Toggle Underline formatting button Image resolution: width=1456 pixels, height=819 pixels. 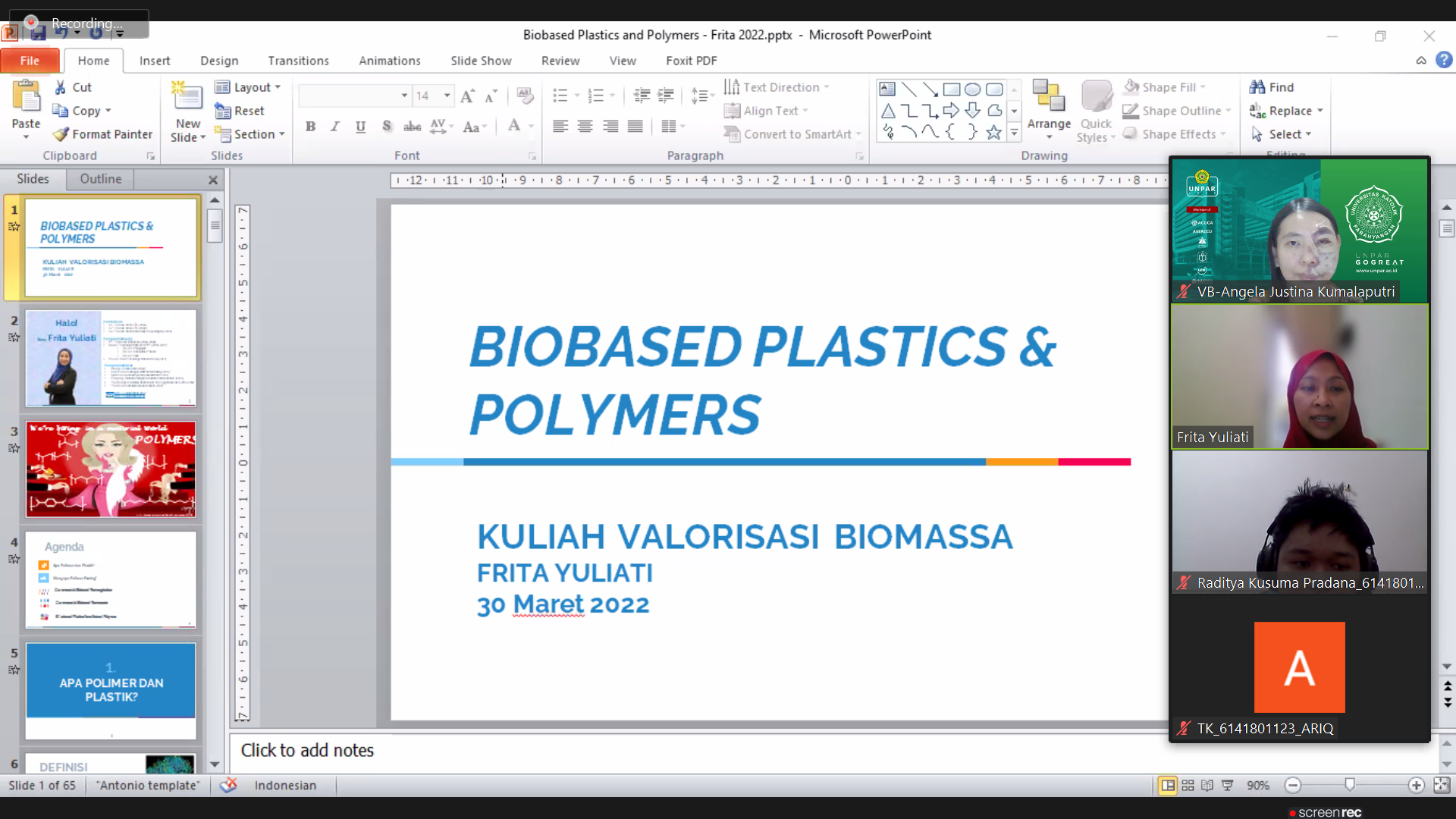point(360,127)
